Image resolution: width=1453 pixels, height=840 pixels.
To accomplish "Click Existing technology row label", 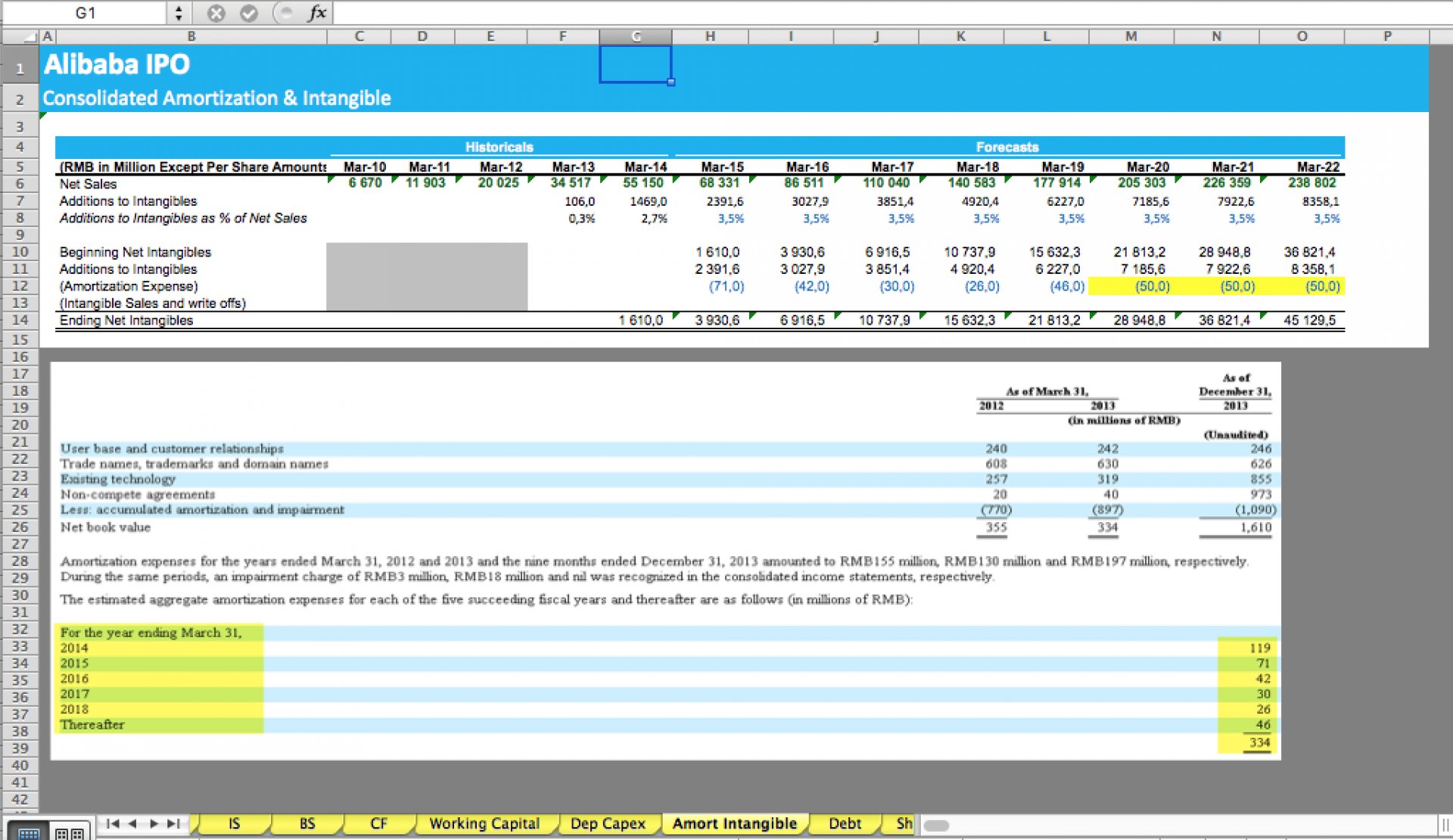I will click(x=118, y=479).
